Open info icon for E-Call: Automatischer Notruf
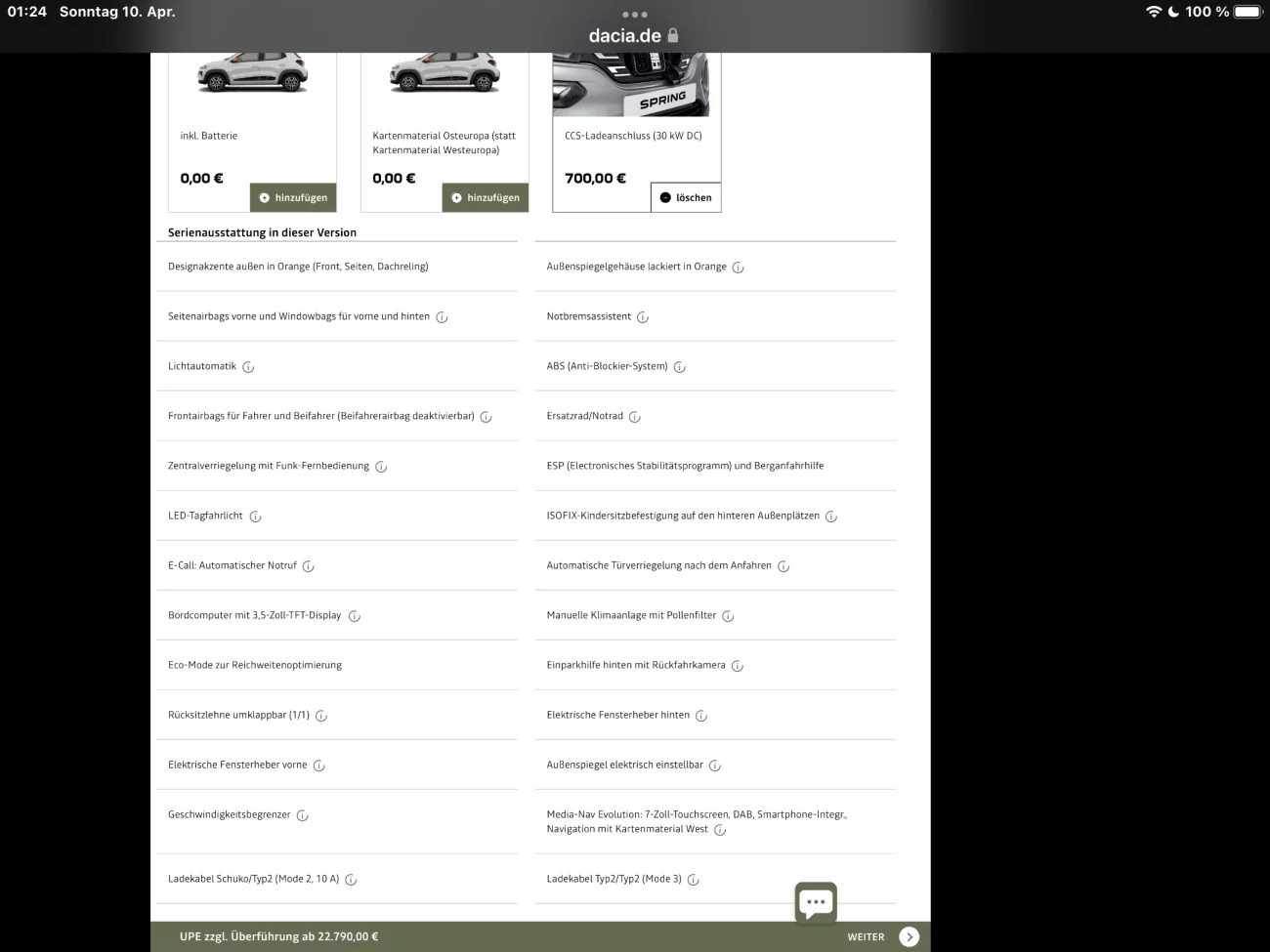 (x=308, y=566)
